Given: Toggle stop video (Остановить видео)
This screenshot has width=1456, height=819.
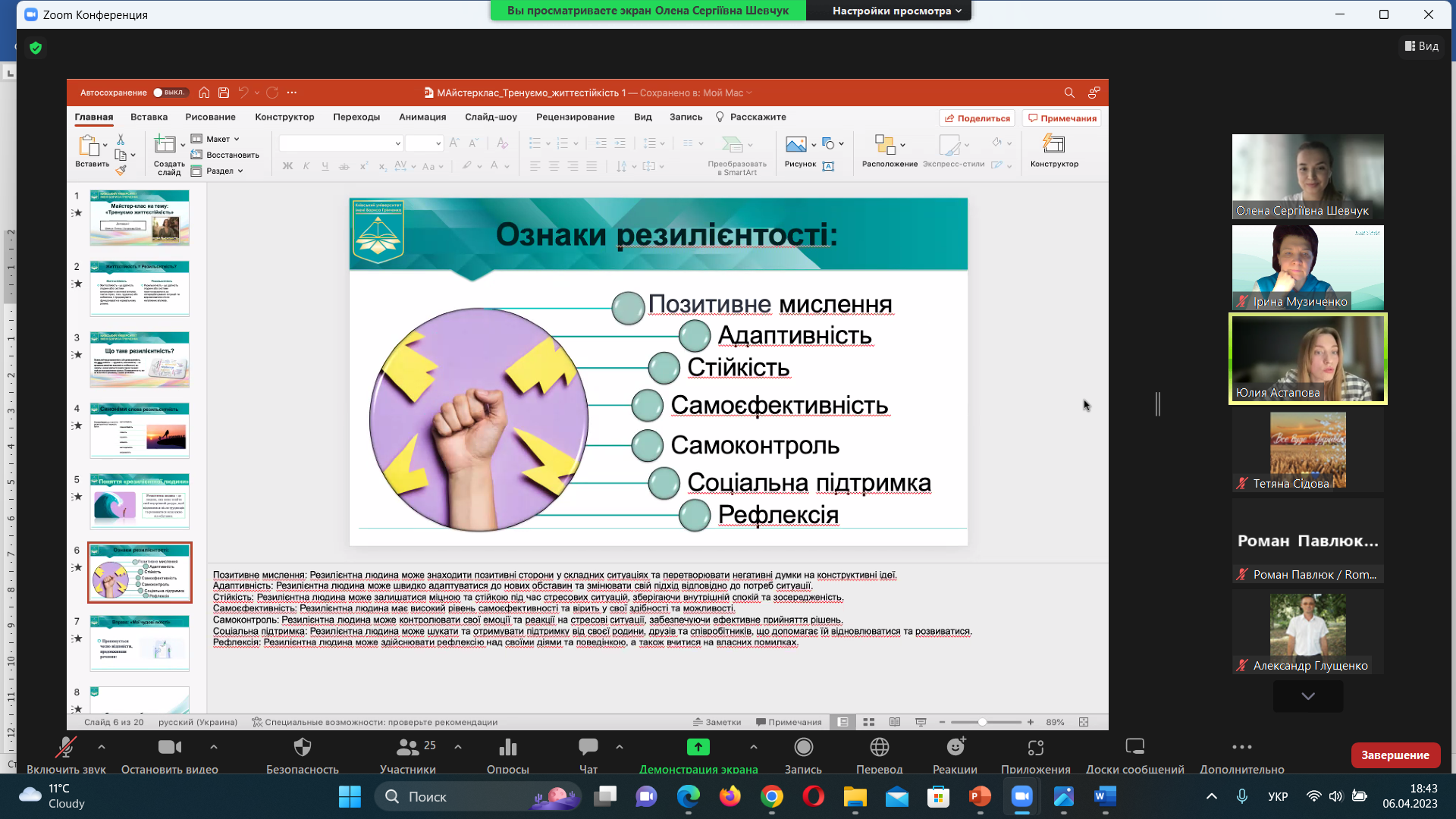Looking at the screenshot, I should tap(169, 748).
